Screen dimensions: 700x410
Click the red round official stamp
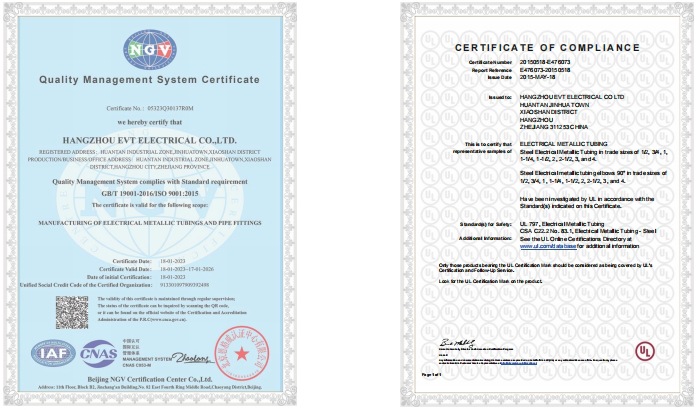coord(242,353)
